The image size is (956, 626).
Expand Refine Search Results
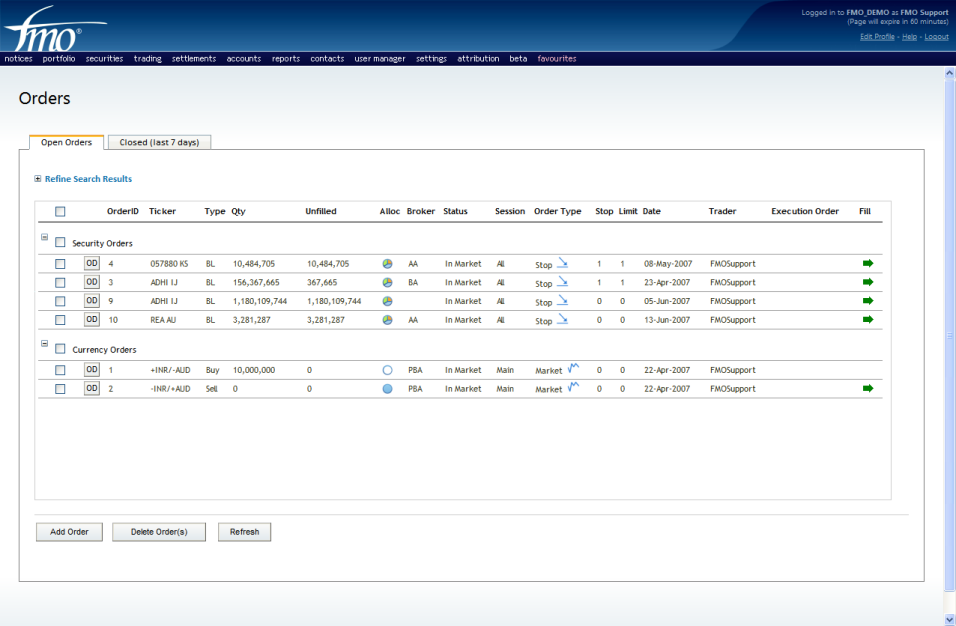[38, 179]
